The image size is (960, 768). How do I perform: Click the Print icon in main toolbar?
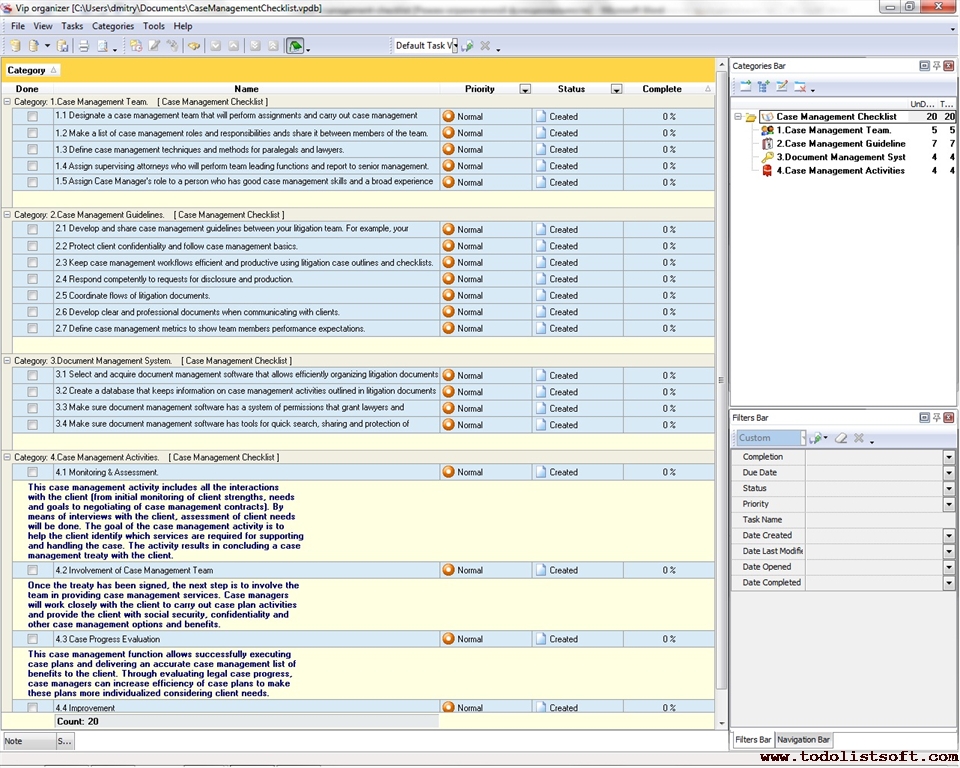click(x=84, y=46)
